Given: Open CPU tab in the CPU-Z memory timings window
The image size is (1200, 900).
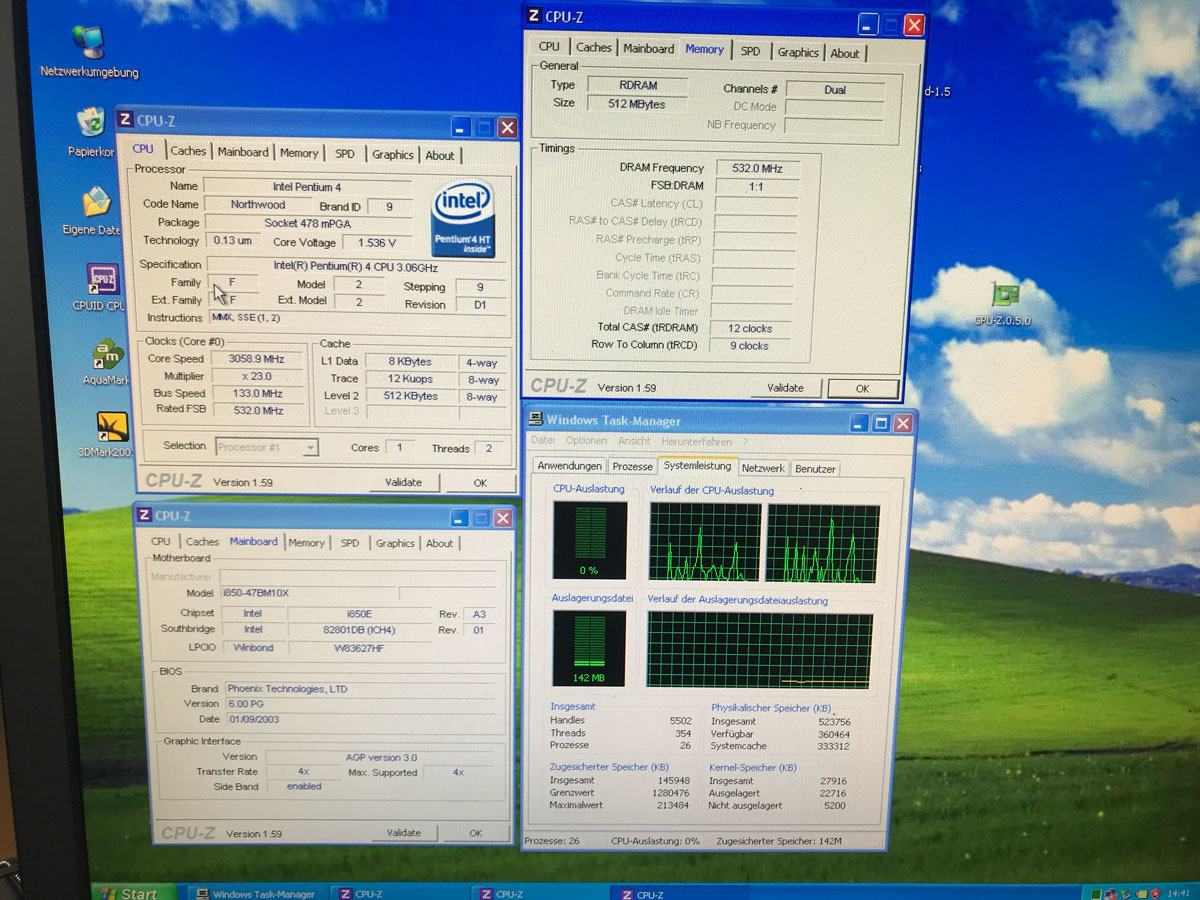Looking at the screenshot, I should (x=549, y=47).
